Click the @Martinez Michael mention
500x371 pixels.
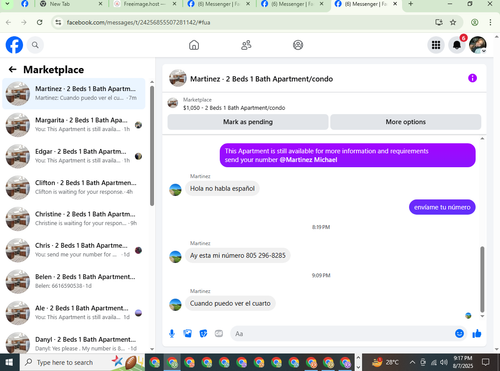coord(308,160)
